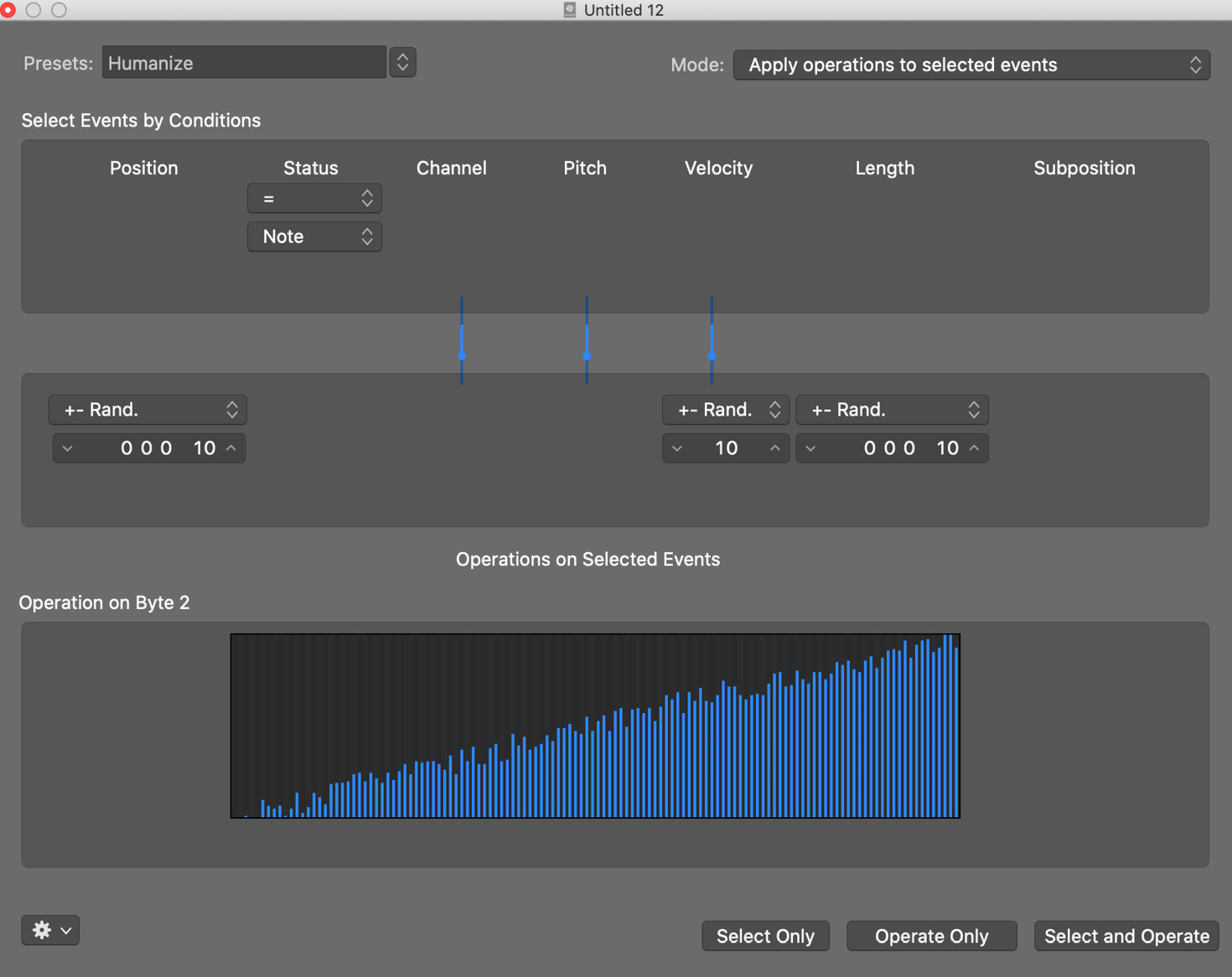Click the Subposition condition column header

coord(1084,168)
